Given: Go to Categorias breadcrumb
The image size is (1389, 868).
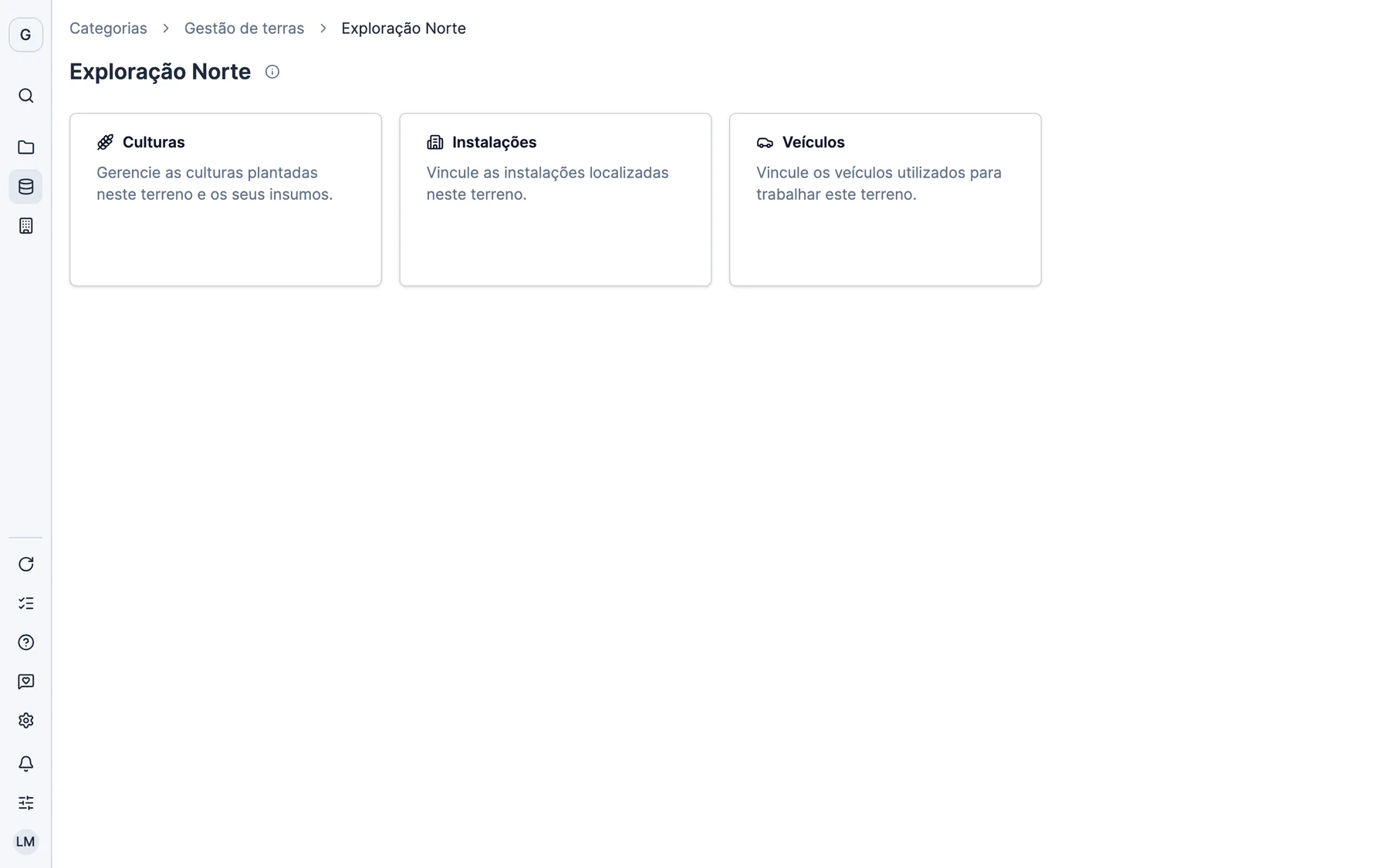Looking at the screenshot, I should (108, 29).
